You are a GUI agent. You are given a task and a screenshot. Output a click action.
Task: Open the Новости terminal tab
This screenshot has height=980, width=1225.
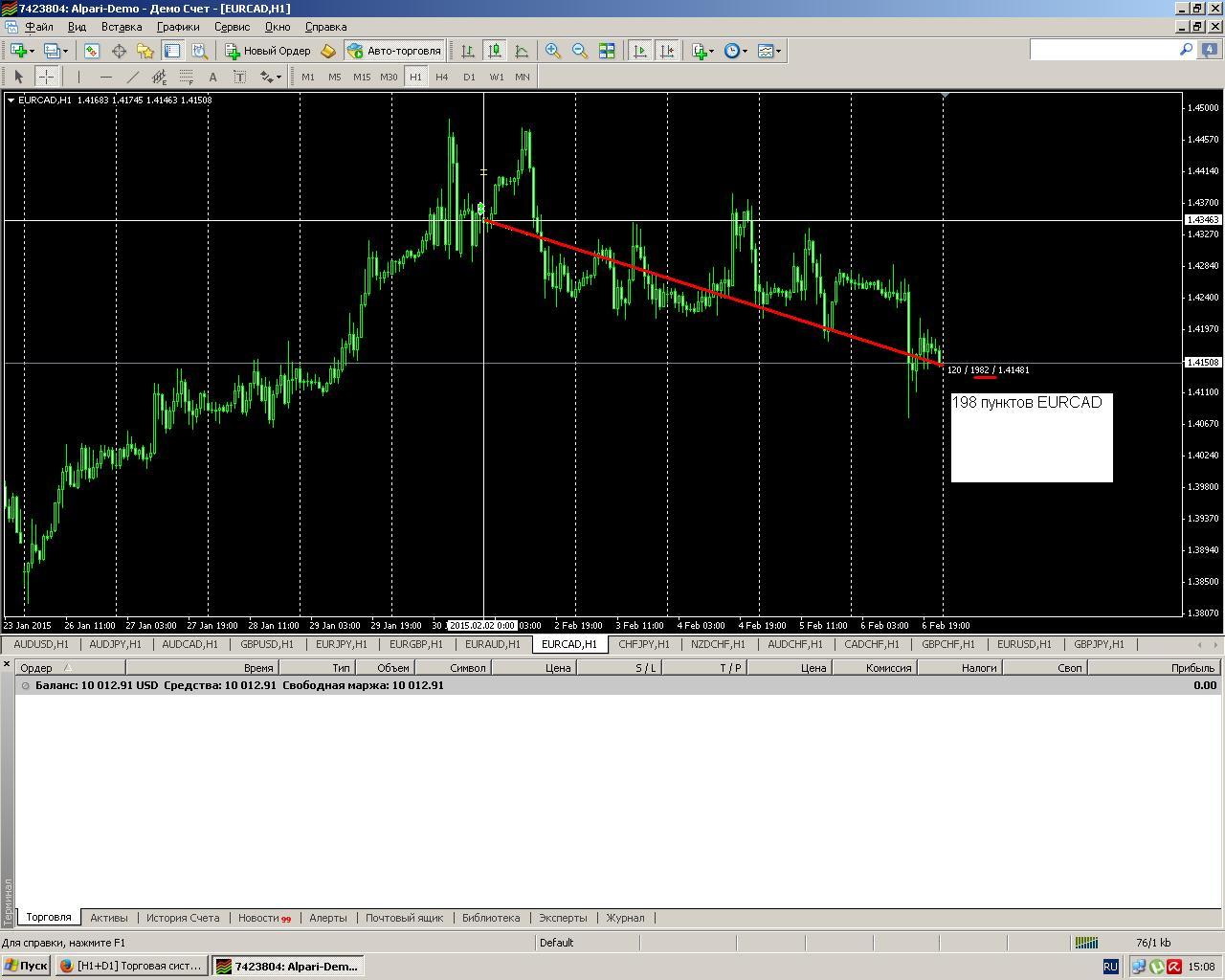point(264,917)
